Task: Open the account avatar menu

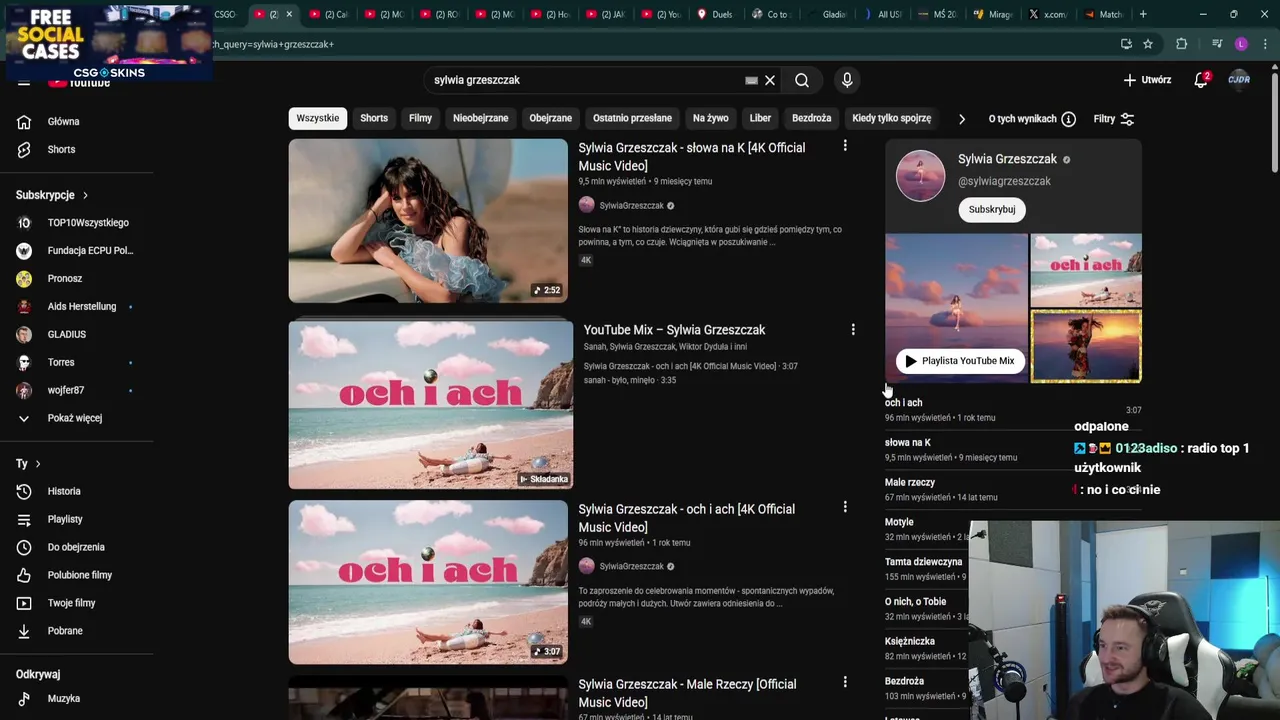Action: (1239, 80)
